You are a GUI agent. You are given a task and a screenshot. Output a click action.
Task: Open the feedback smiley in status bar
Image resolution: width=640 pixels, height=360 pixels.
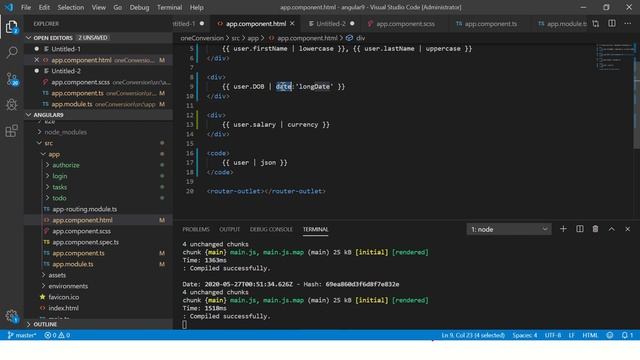coord(610,335)
